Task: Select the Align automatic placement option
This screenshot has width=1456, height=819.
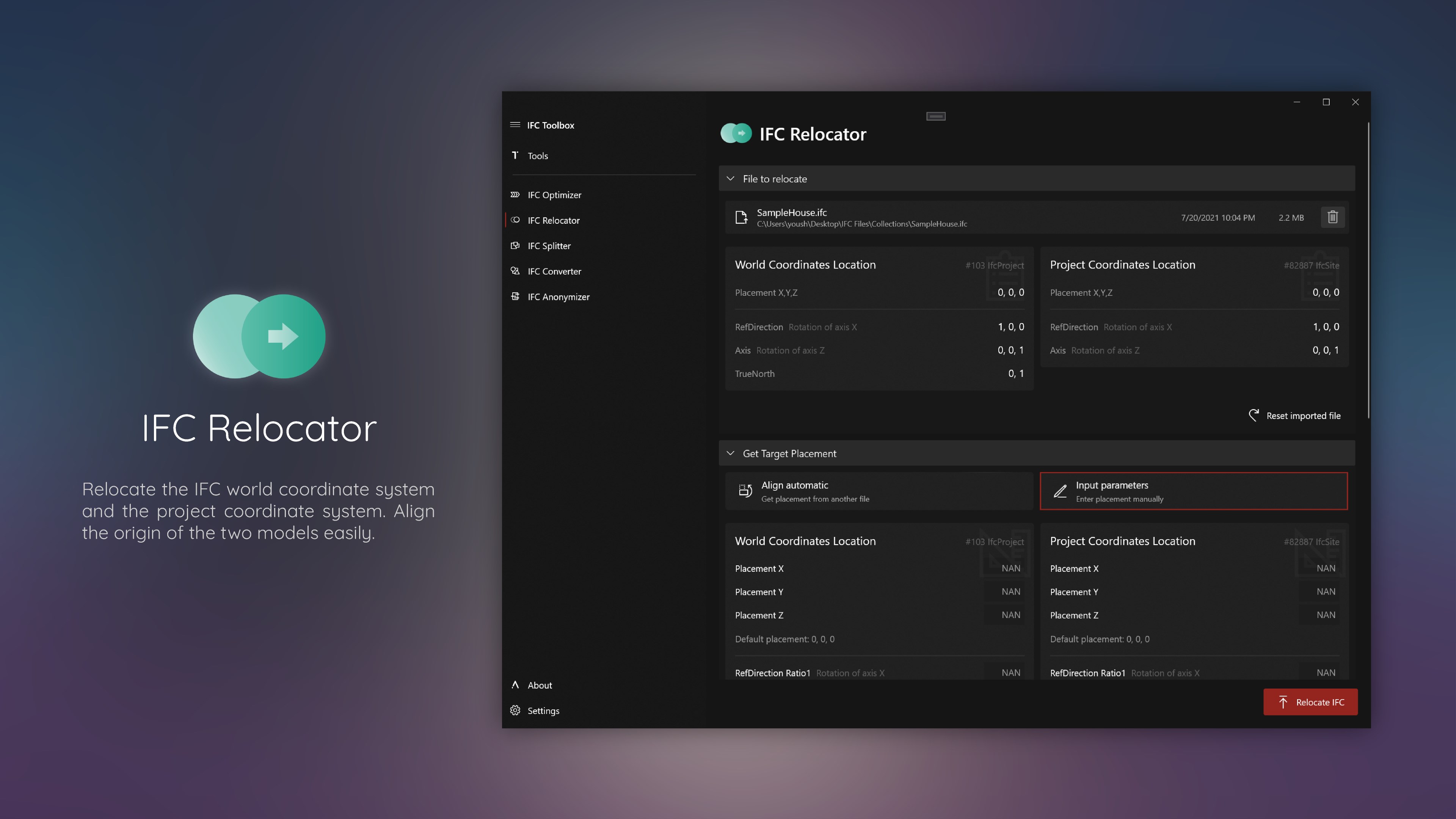Action: point(879,491)
